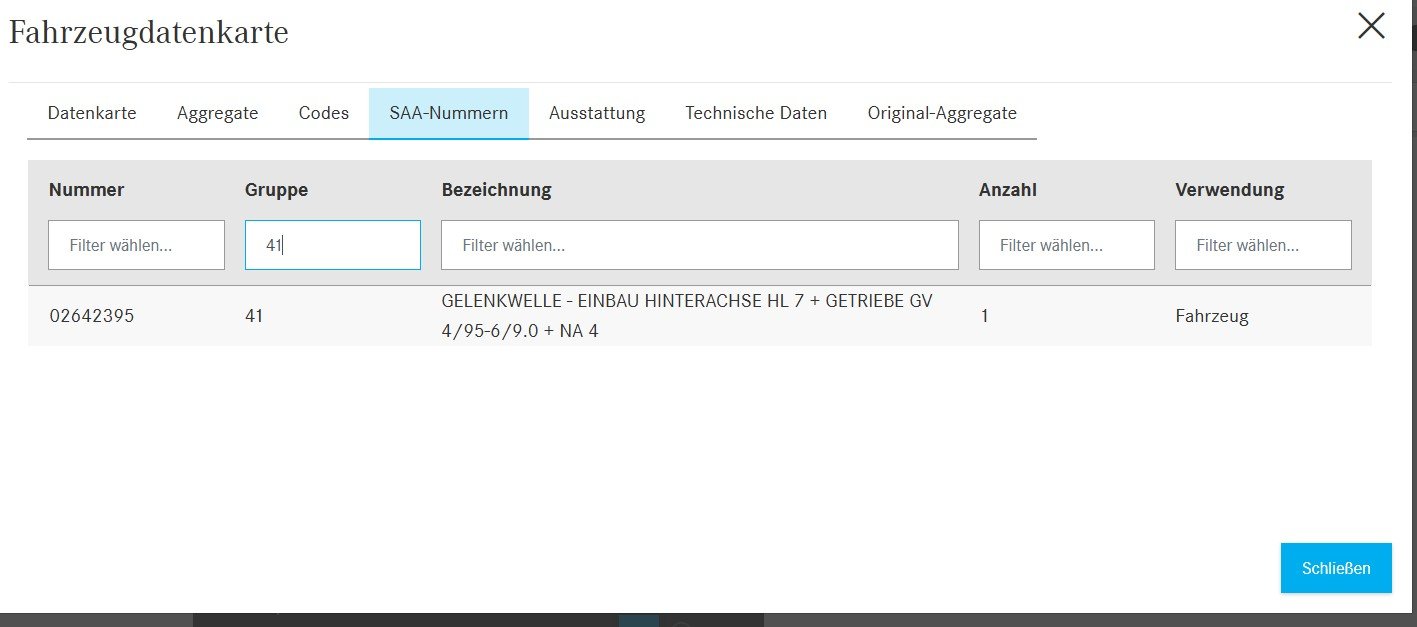Close the Fahrzeugdatenkarte dialog with the X icon
This screenshot has height=627, width=1417.
coord(1371,26)
